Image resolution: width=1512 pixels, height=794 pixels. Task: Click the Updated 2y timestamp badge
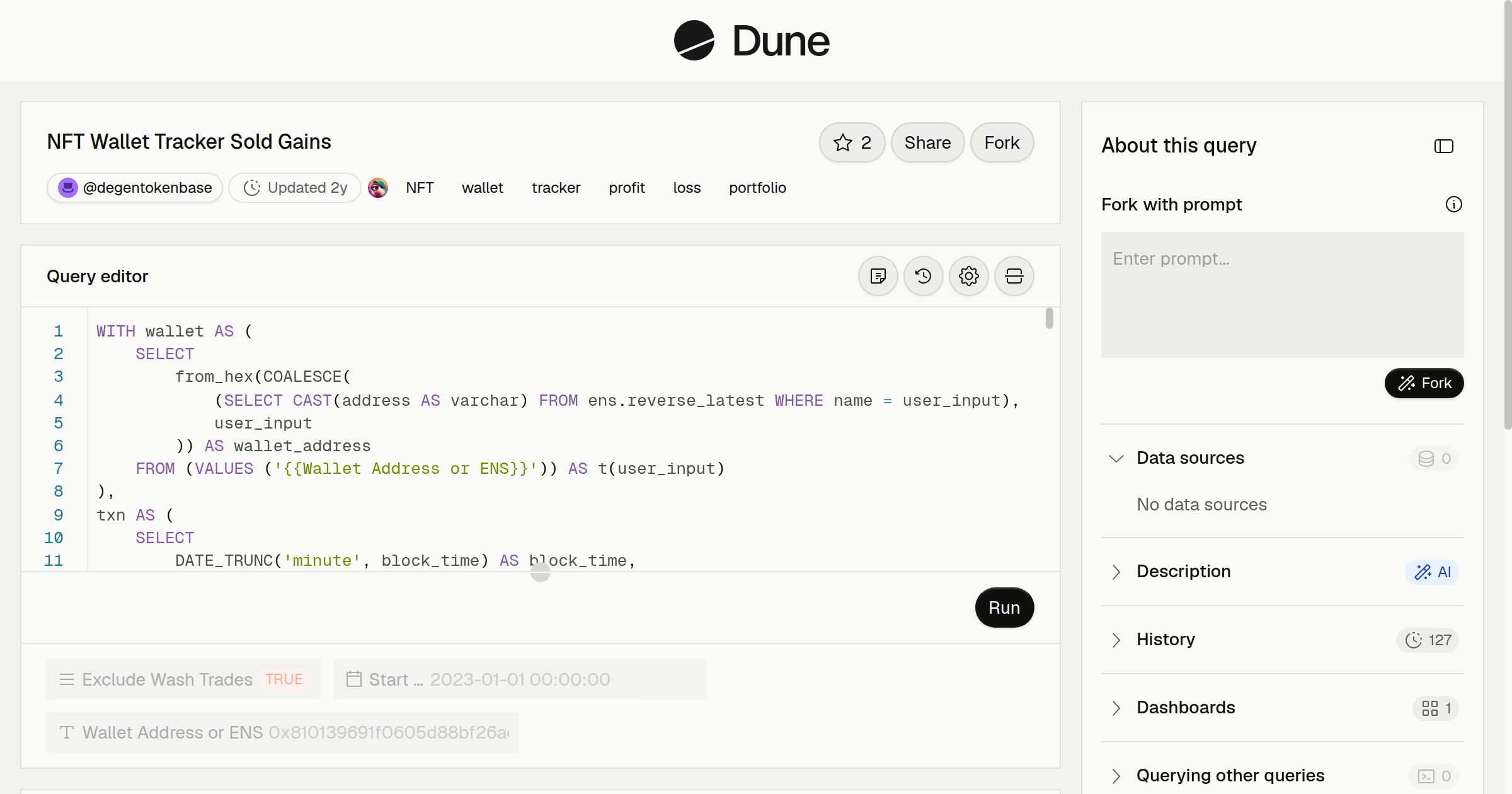click(295, 188)
